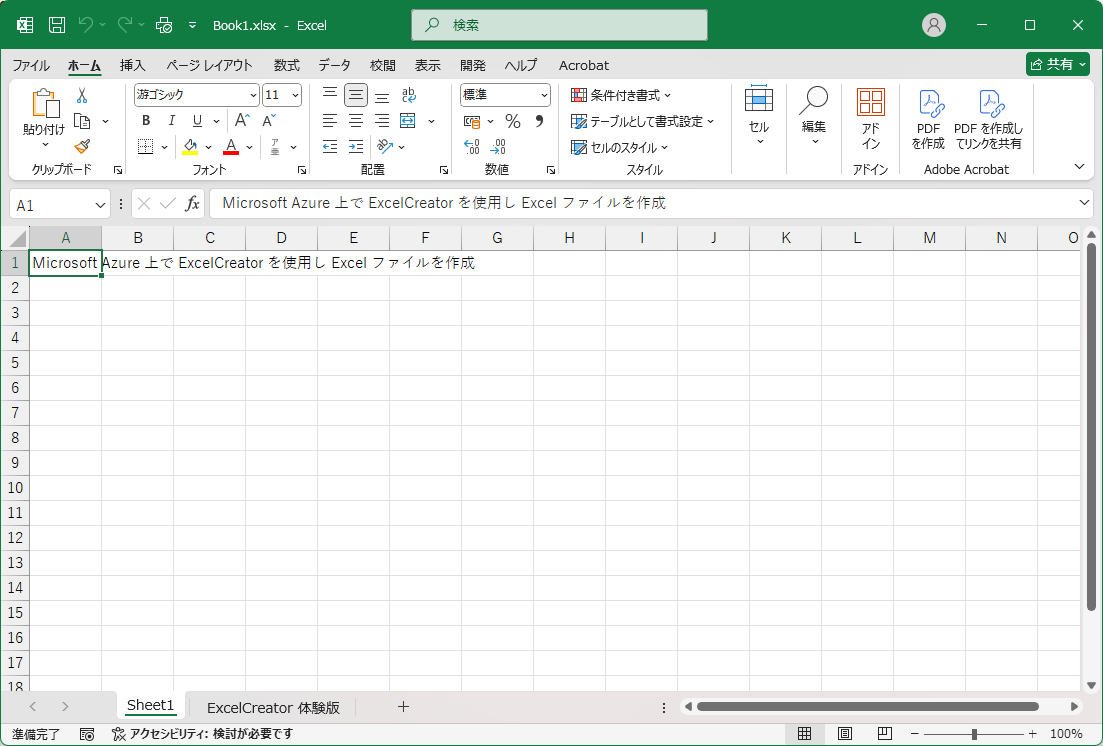Click the print preview quick access icon
This screenshot has width=1103, height=746.
(x=164, y=25)
